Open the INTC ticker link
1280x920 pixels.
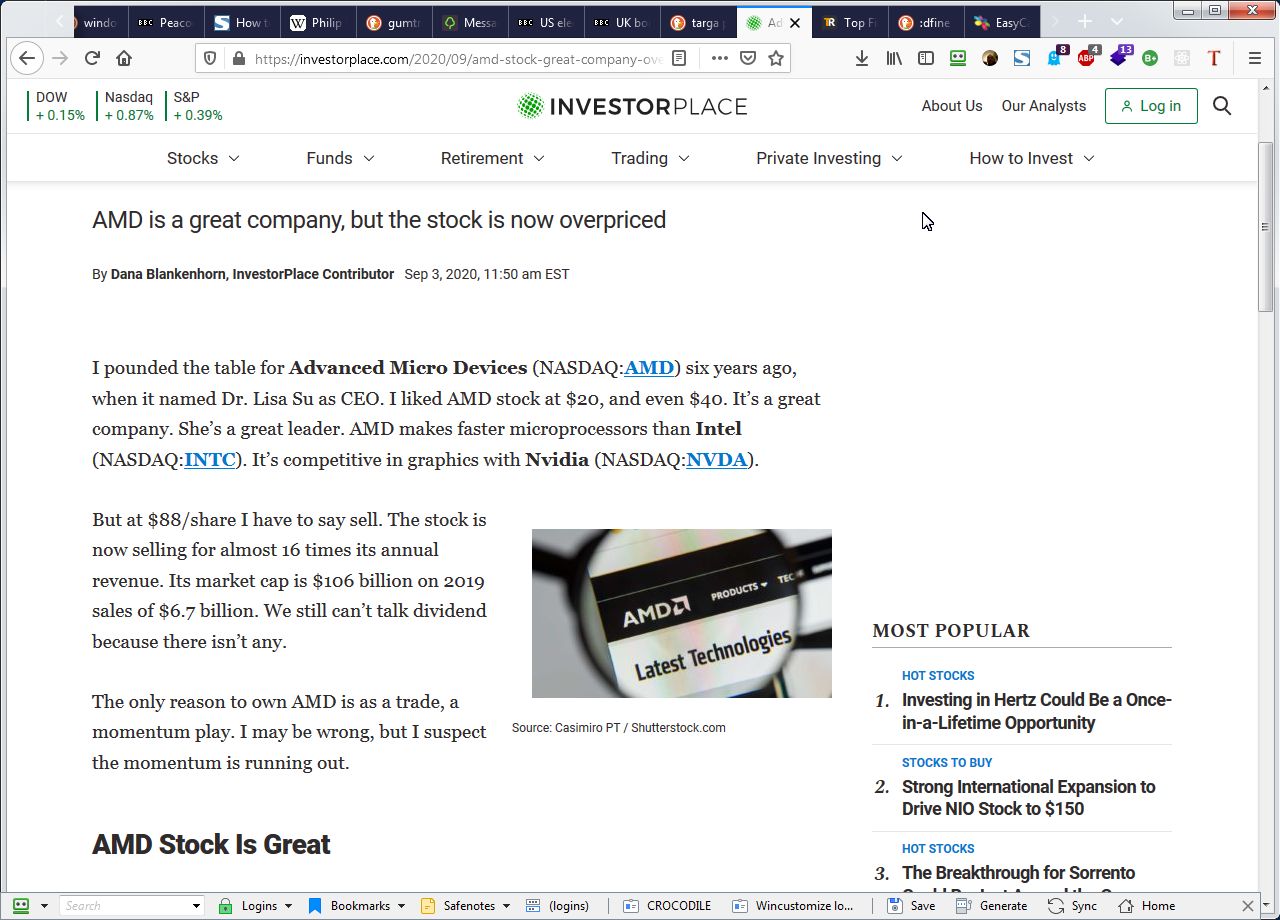pos(210,460)
